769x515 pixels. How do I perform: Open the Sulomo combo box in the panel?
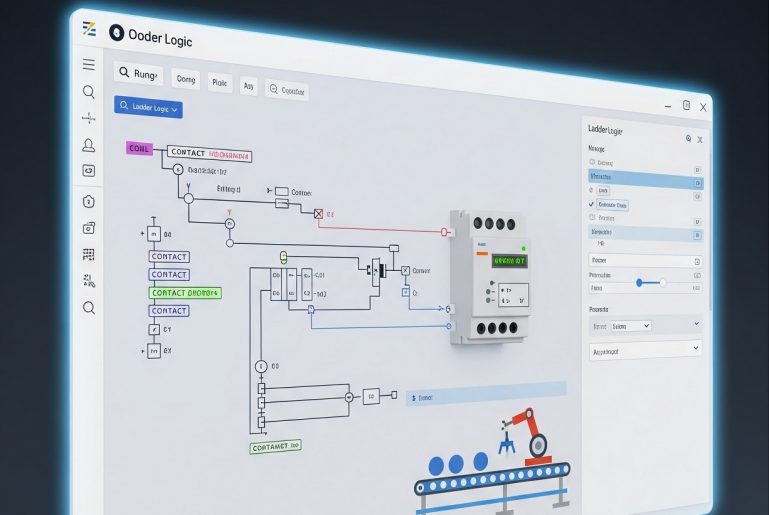pyautogui.click(x=631, y=326)
